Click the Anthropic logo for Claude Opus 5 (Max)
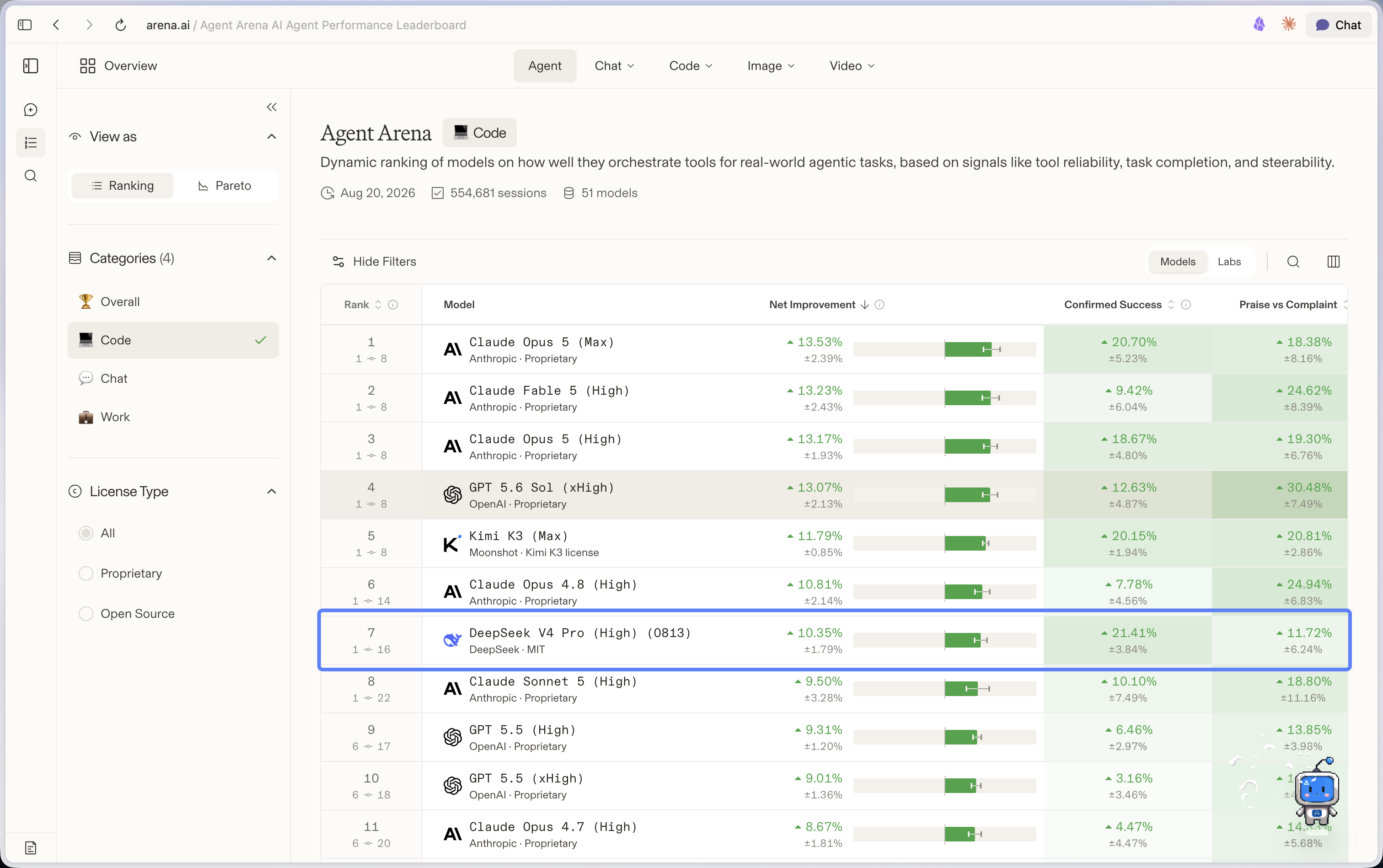 click(x=452, y=349)
